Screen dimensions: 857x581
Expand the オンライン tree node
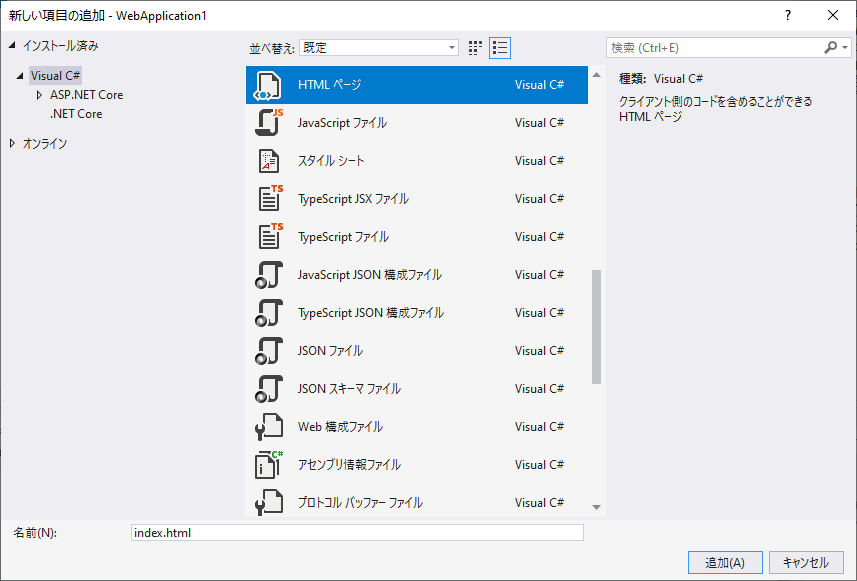click(12, 143)
